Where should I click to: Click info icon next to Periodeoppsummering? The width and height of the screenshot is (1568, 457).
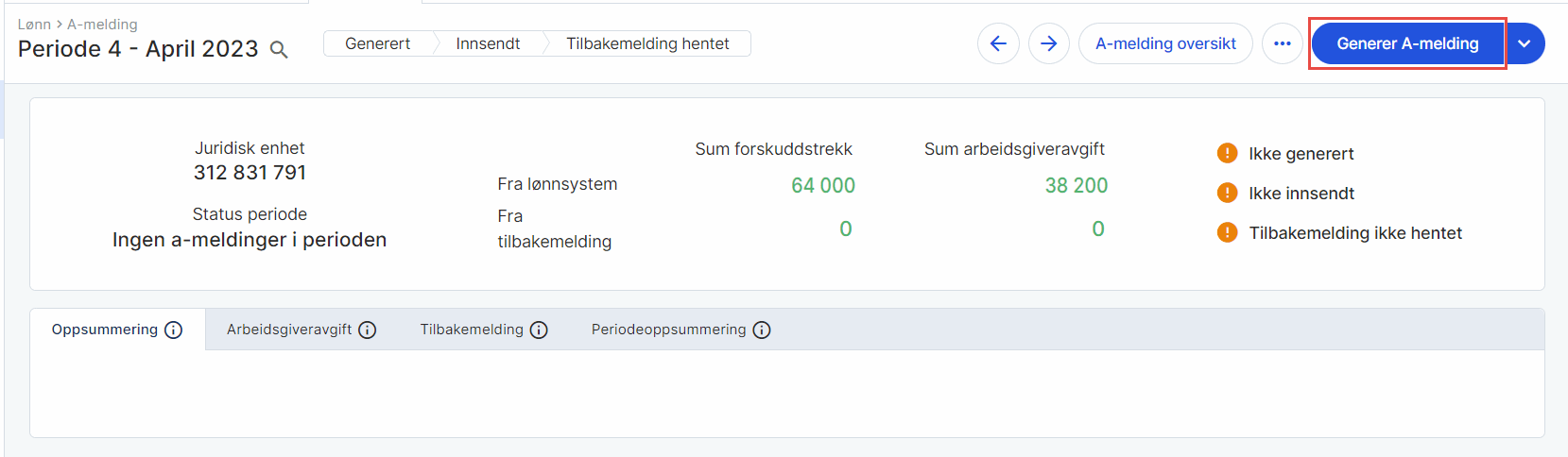tap(762, 330)
